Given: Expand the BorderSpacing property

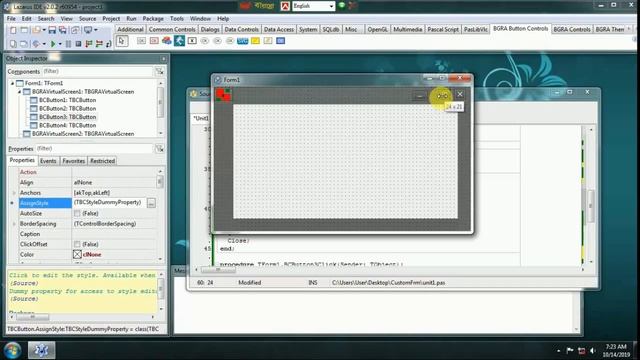Looking at the screenshot, I should [14, 224].
